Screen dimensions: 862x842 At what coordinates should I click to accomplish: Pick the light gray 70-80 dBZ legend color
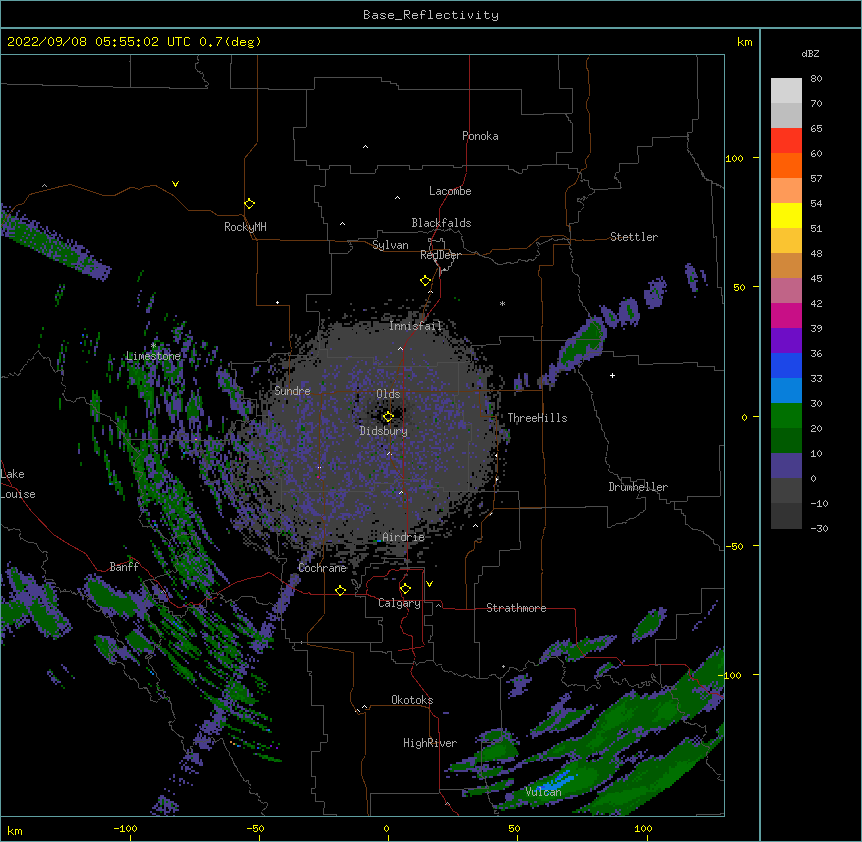pyautogui.click(x=786, y=91)
